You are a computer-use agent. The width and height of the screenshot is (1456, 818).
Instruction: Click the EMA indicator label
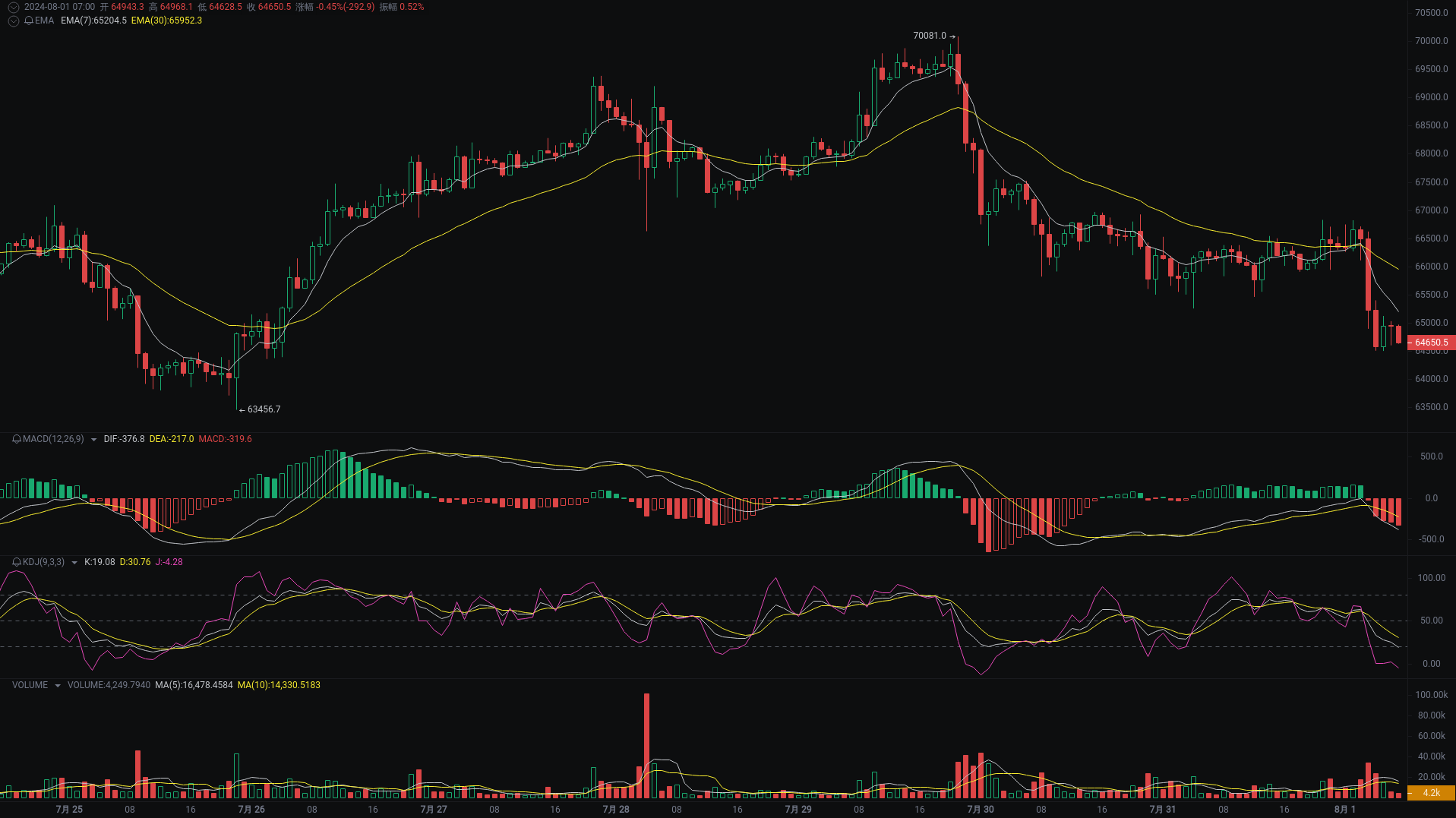pos(44,21)
